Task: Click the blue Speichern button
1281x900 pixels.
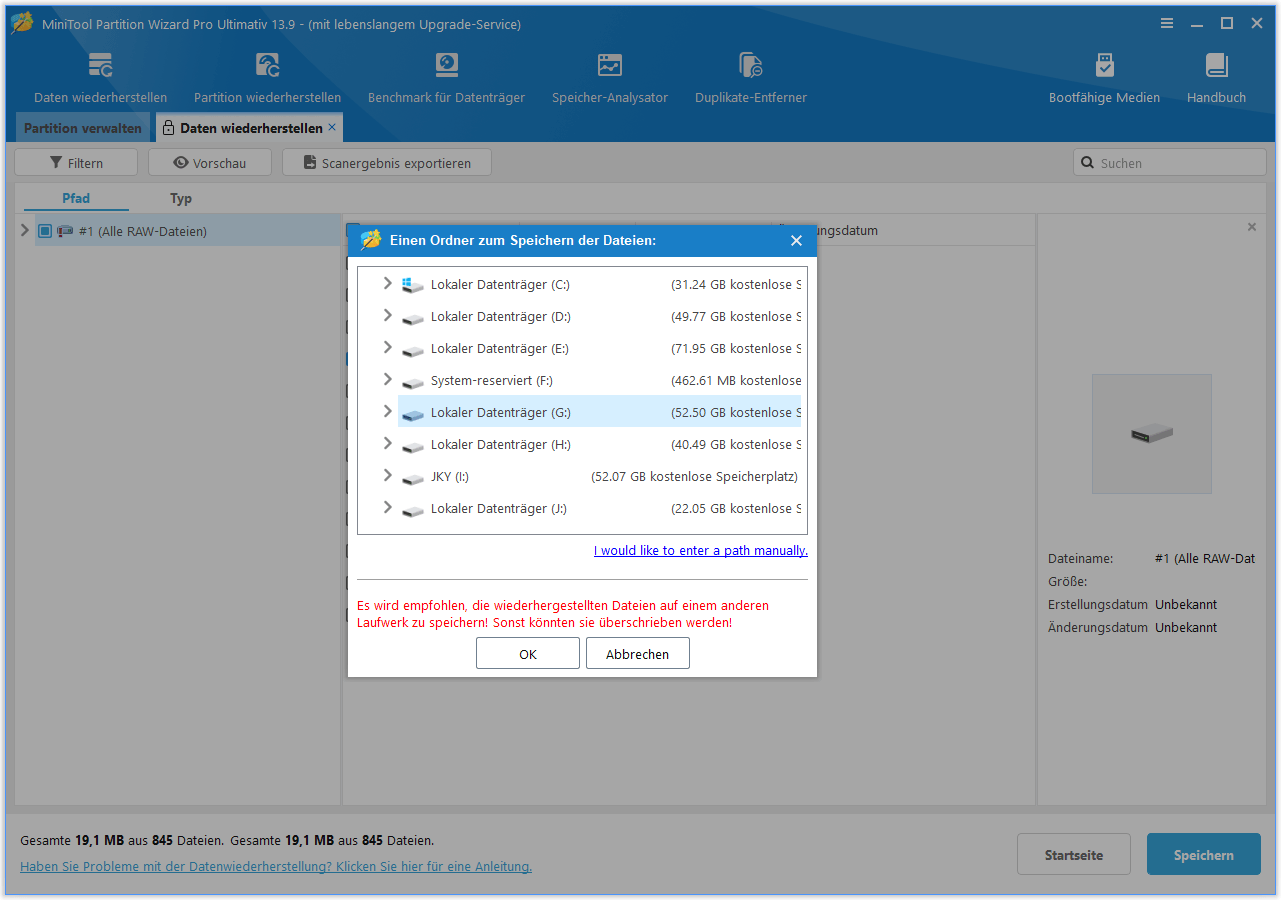Action: coord(1204,855)
